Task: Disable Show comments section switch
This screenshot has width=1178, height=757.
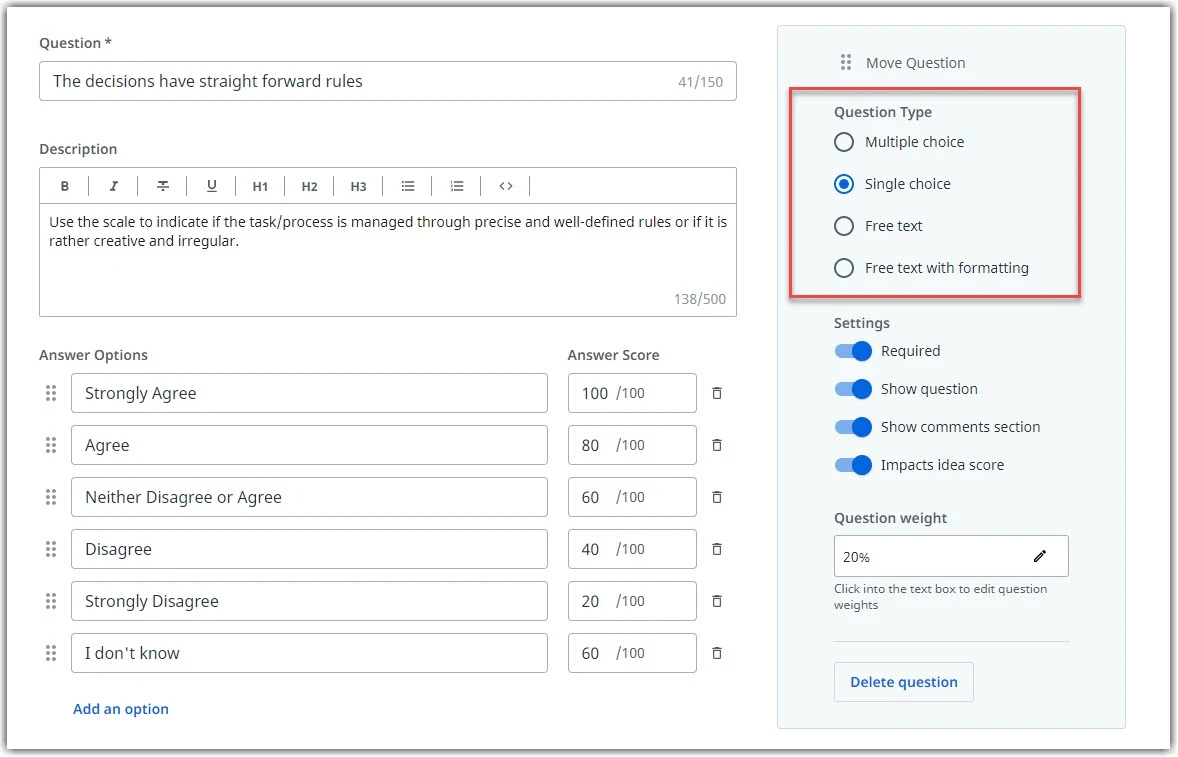Action: pyautogui.click(x=853, y=427)
